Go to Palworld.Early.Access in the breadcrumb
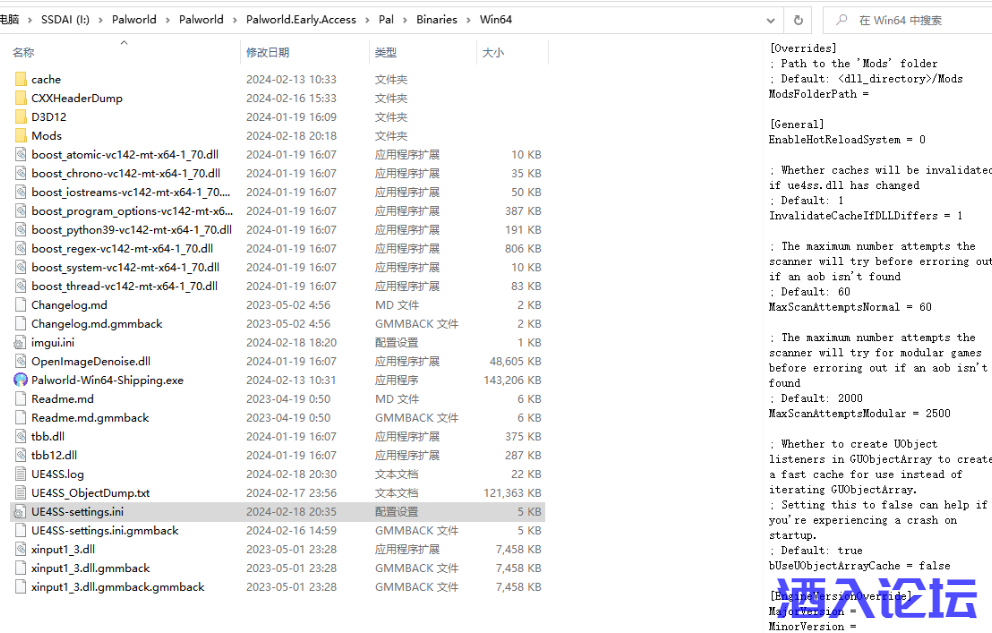992x633 pixels. 301,19
